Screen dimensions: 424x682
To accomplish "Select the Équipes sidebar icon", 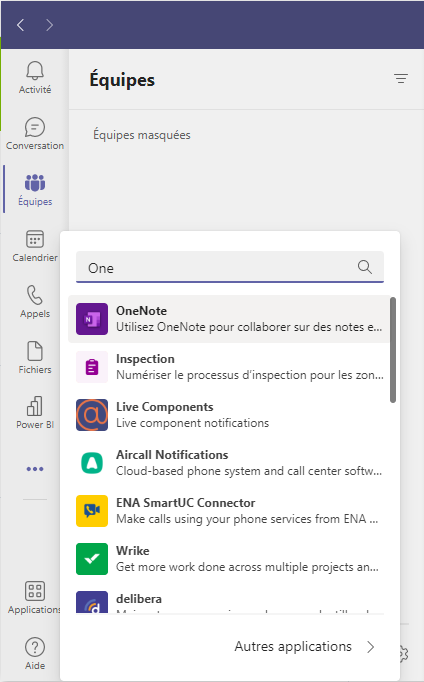I will point(35,183).
